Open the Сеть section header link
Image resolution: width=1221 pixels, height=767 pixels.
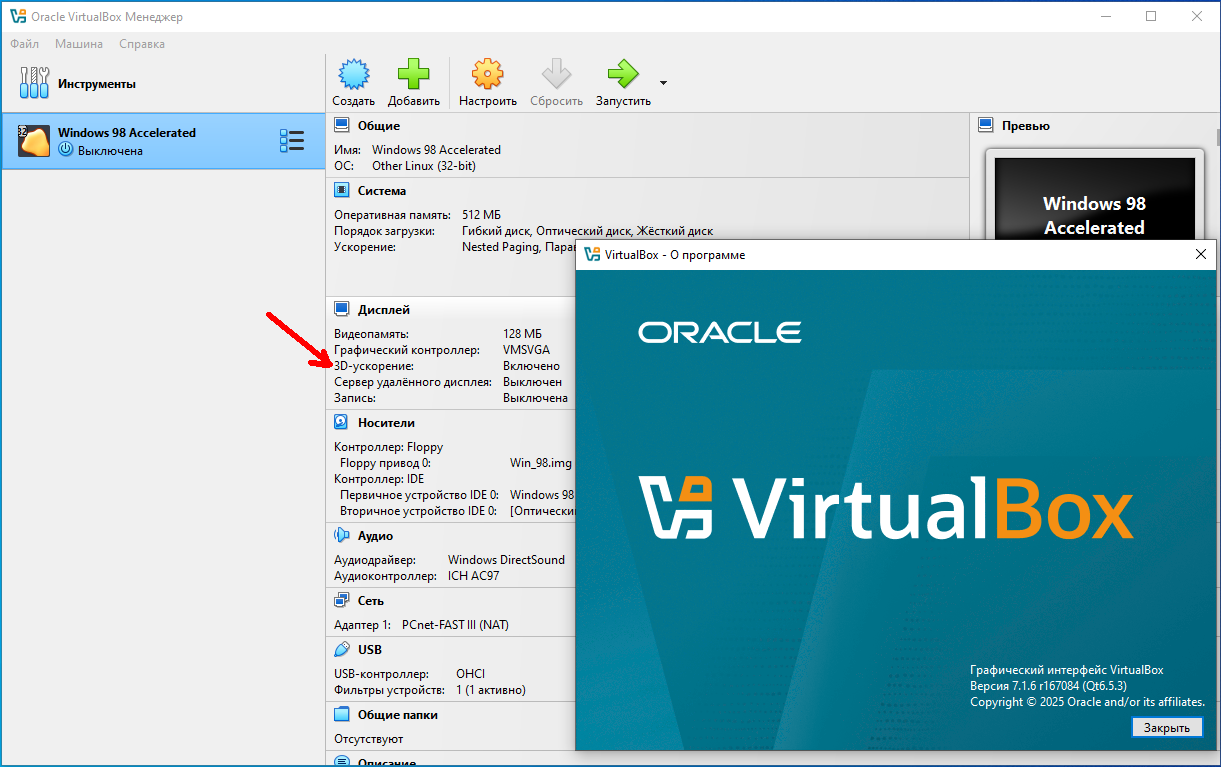click(371, 601)
